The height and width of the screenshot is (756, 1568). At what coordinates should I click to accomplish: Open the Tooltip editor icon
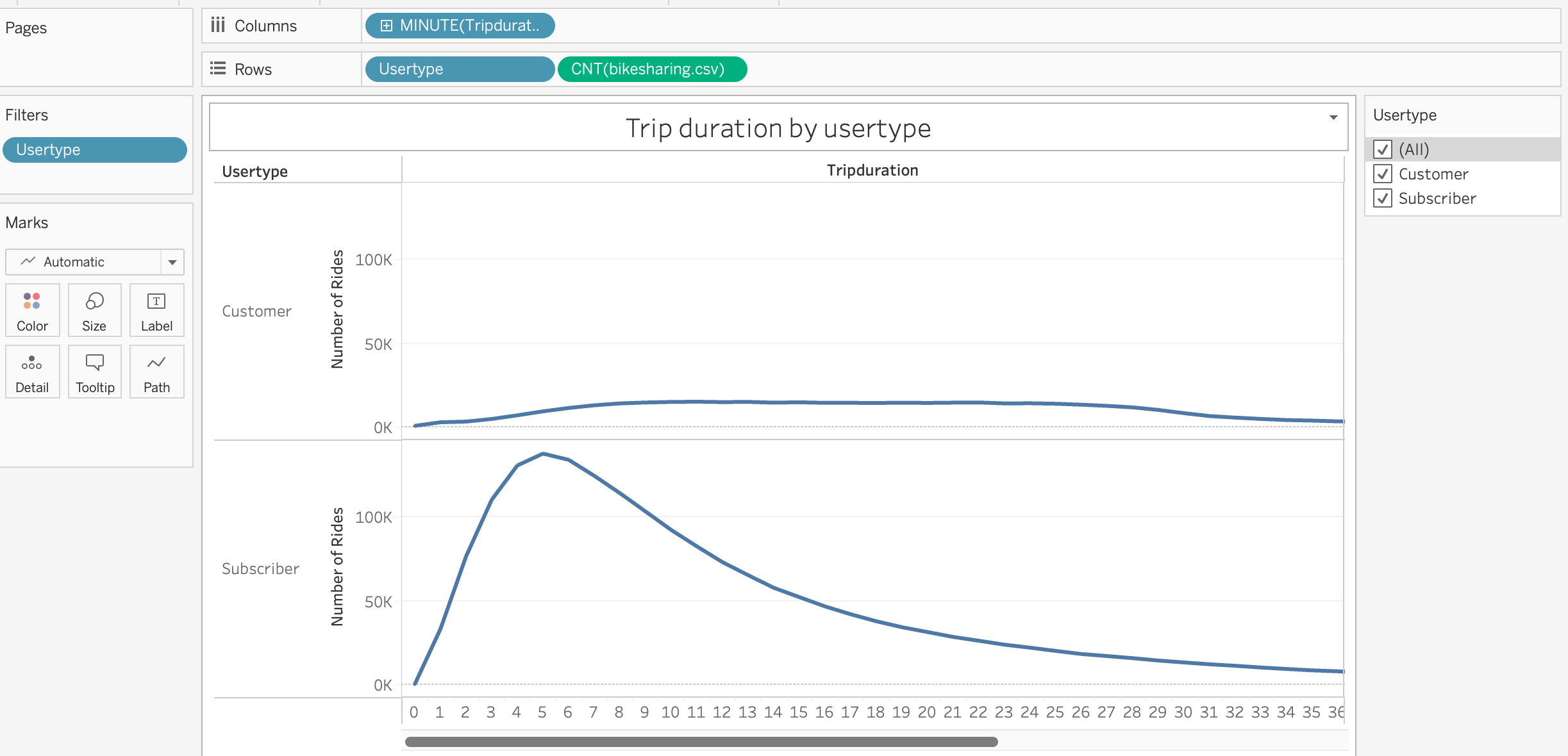tap(94, 372)
